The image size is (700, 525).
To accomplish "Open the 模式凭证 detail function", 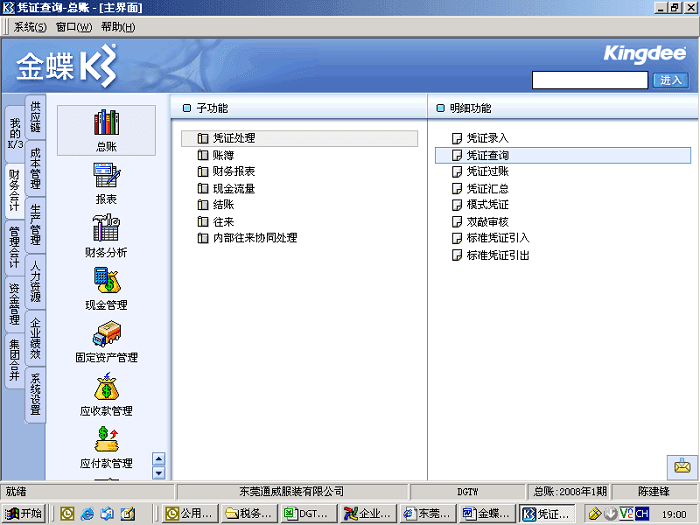I will (480, 205).
